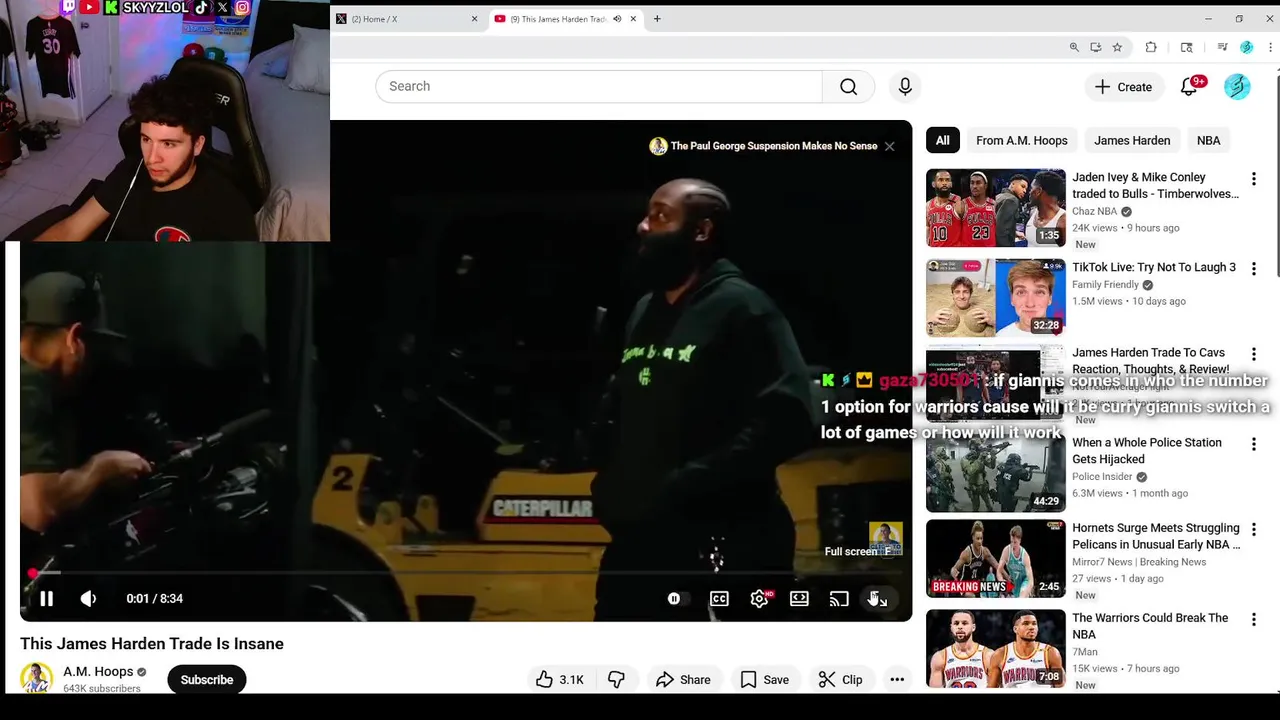Open When a Whole Police Station thumbnail
Viewport: 1280px width, 720px height.
coord(996,473)
